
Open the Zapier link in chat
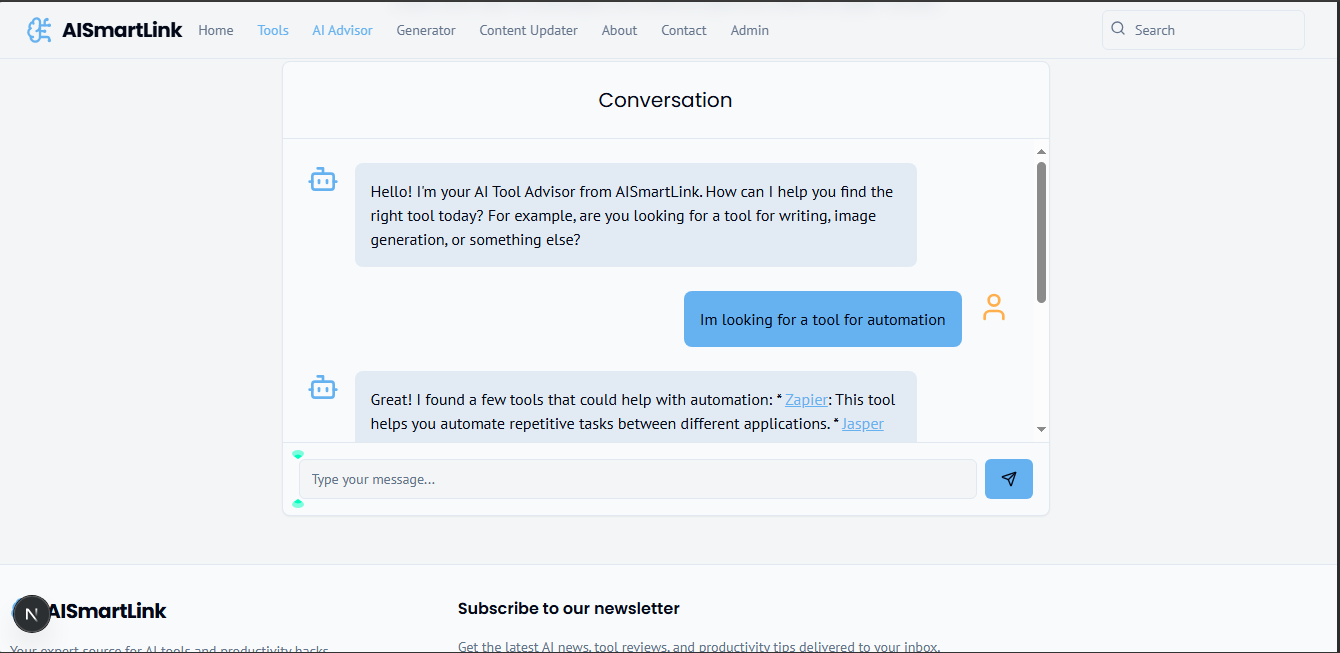point(806,400)
